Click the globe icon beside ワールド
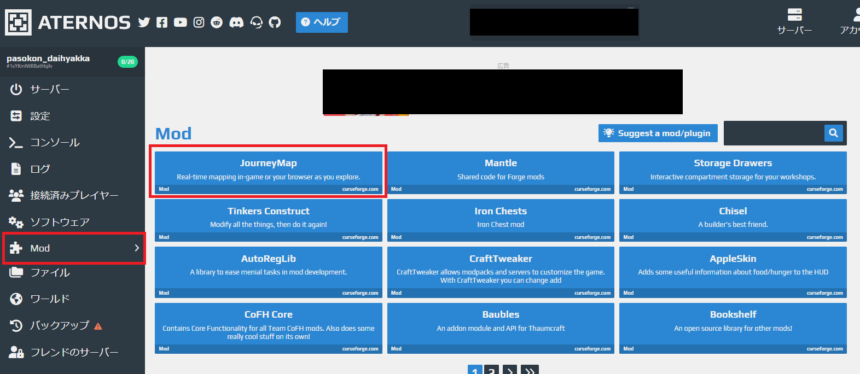The image size is (860, 374). click(16, 299)
